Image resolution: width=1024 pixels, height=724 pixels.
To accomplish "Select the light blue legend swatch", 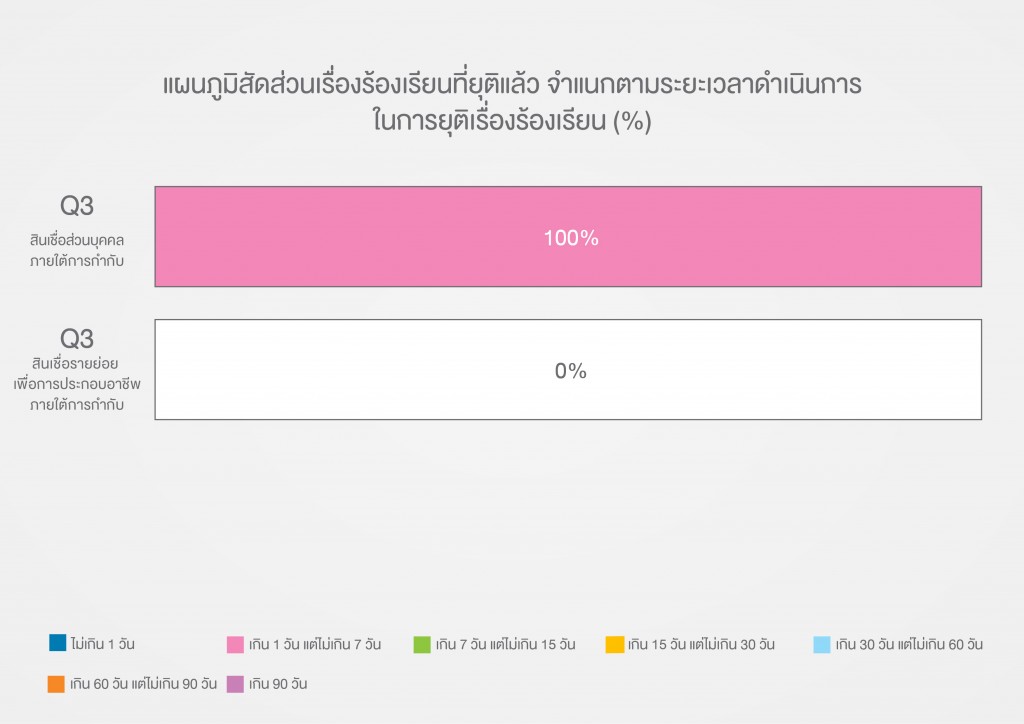I will (x=822, y=644).
